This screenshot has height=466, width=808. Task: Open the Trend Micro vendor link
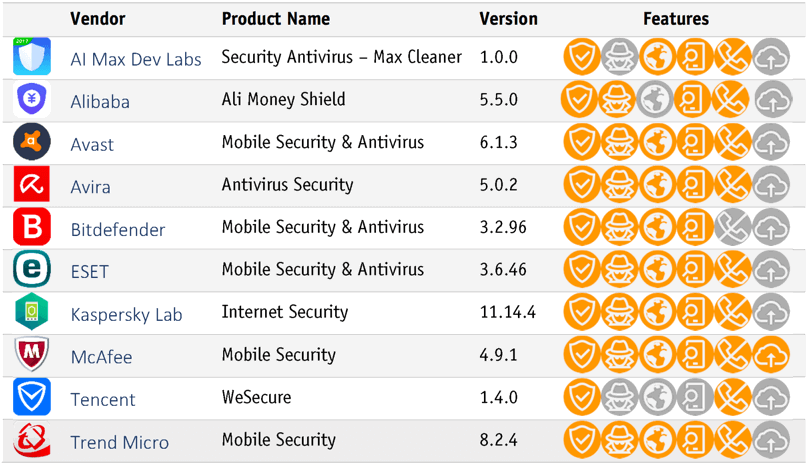pos(119,442)
